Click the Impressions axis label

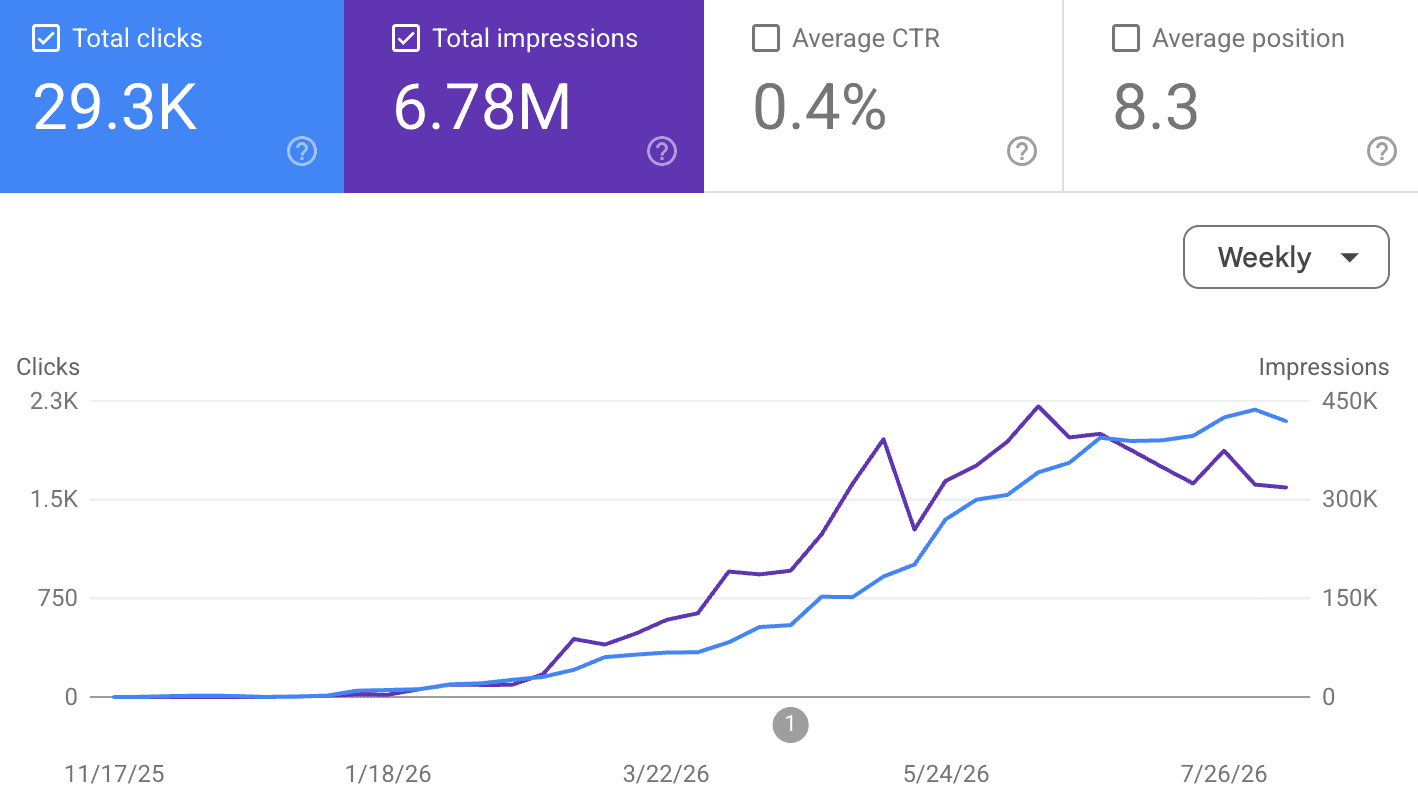coord(1324,367)
